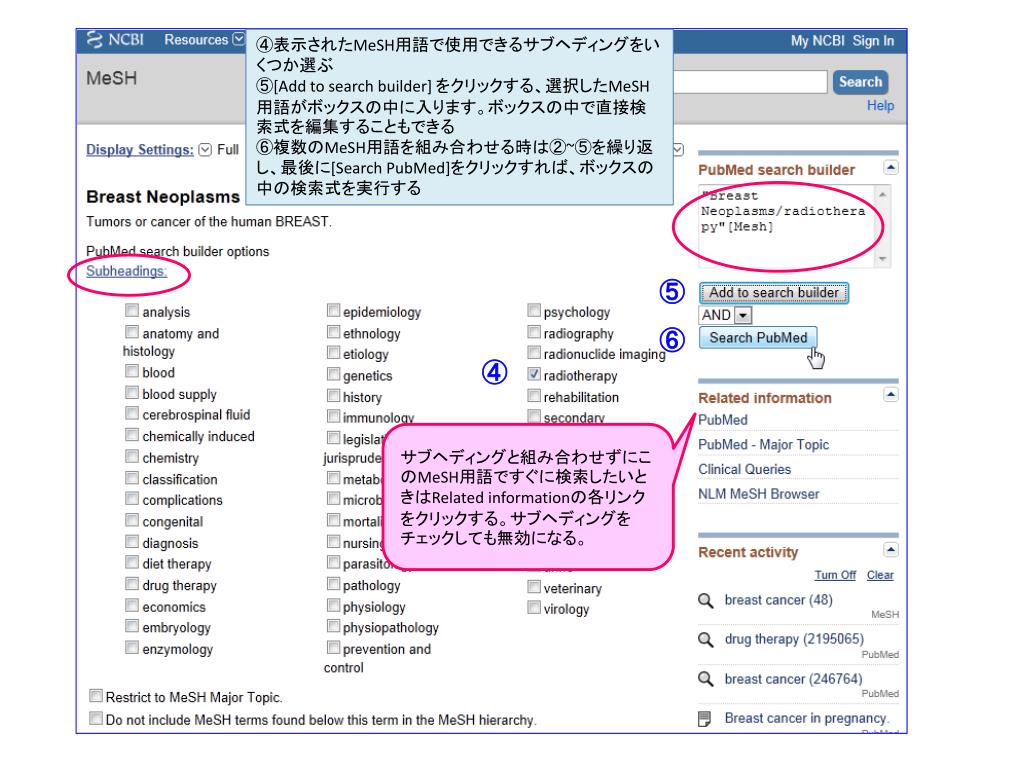
Task: Turn Off recent activity link
Action: click(x=835, y=575)
